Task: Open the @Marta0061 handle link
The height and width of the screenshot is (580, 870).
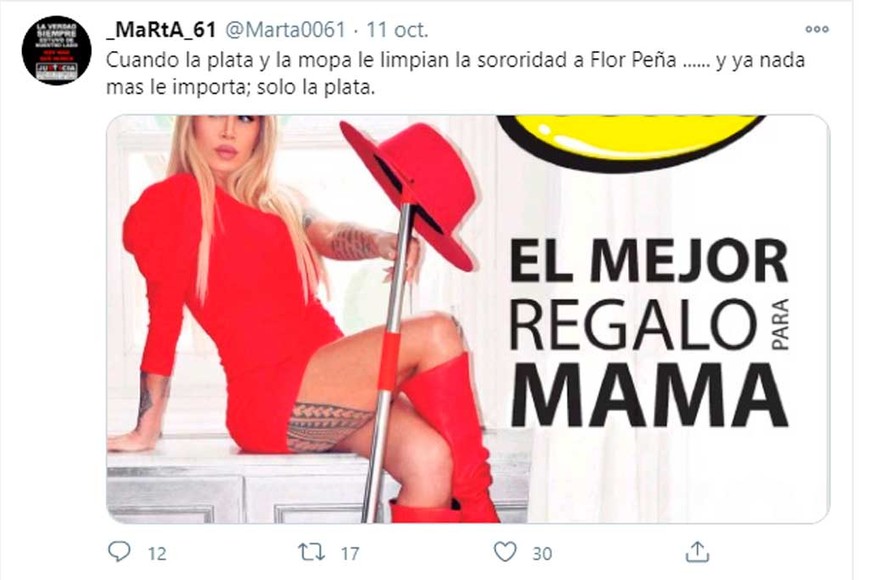Action: [x=285, y=29]
